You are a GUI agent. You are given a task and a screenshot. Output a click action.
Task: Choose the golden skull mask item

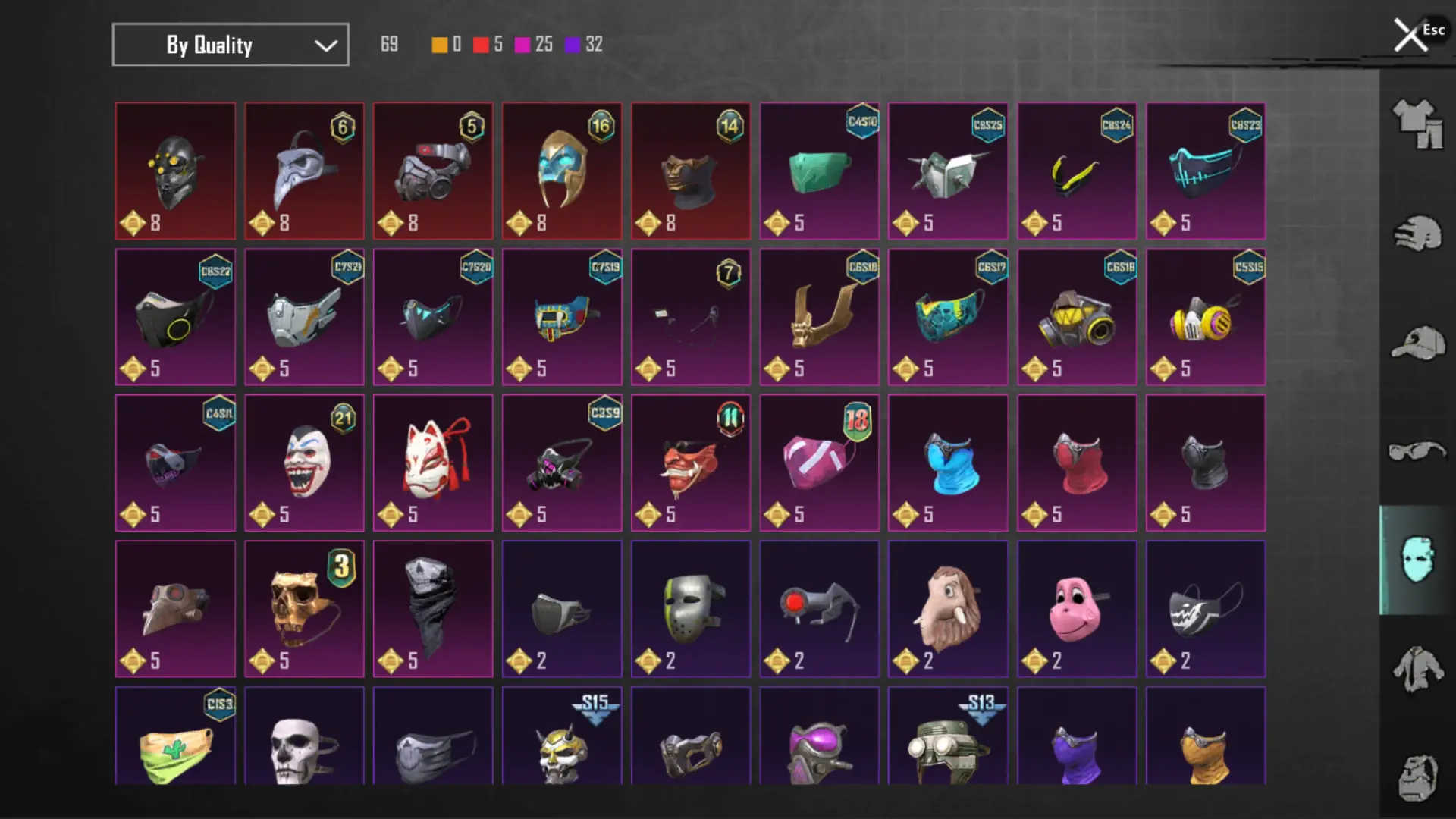[304, 609]
